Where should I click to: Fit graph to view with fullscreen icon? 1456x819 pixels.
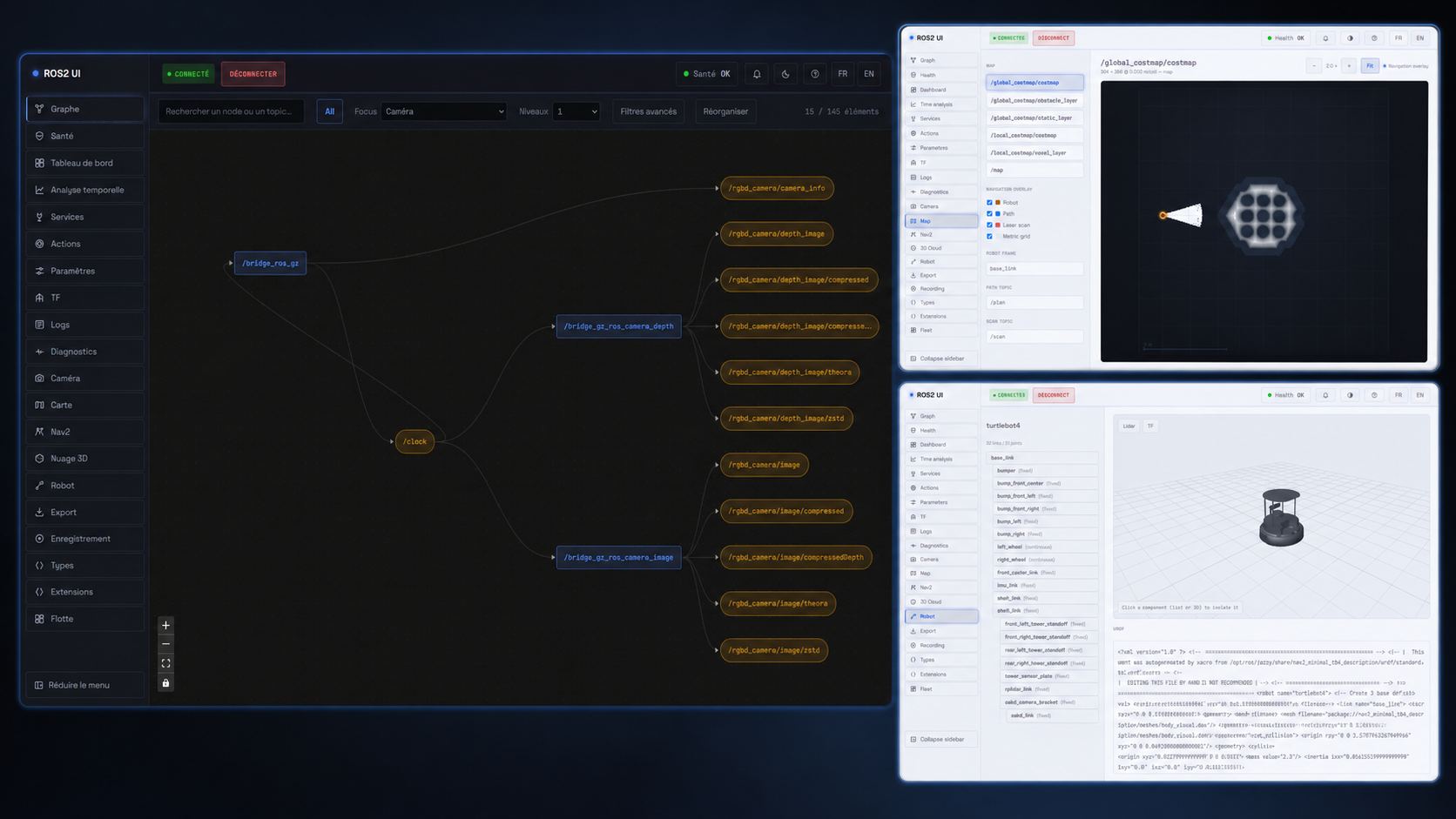(x=165, y=663)
